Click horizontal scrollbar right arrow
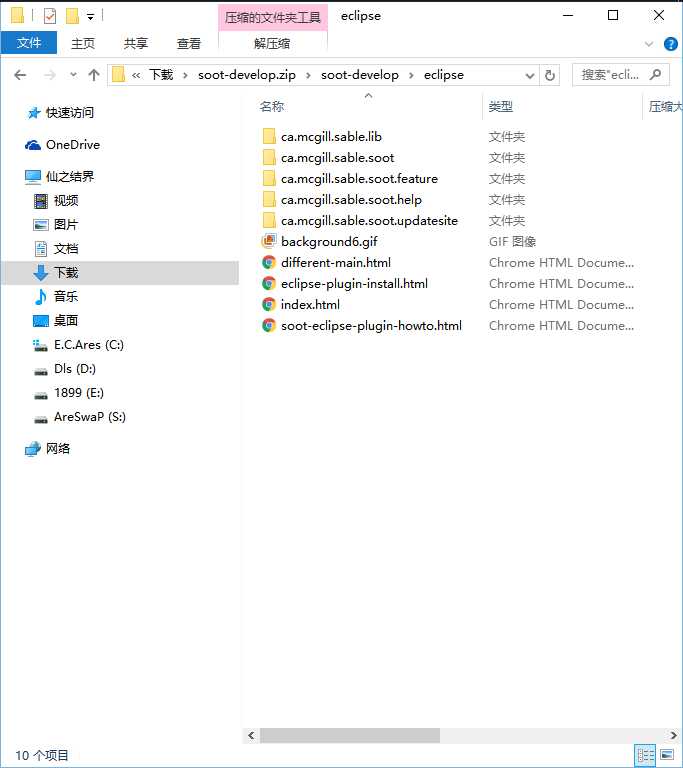 pos(674,735)
